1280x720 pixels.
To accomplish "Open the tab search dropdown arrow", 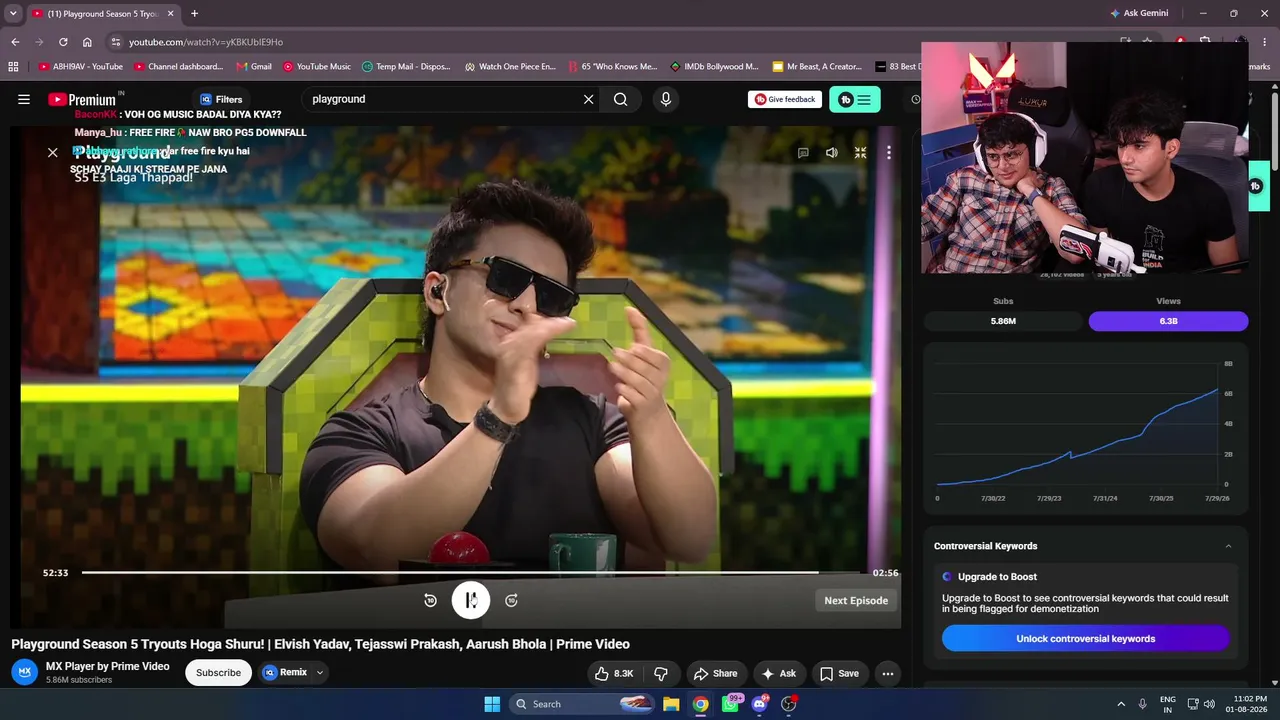I will [x=13, y=14].
